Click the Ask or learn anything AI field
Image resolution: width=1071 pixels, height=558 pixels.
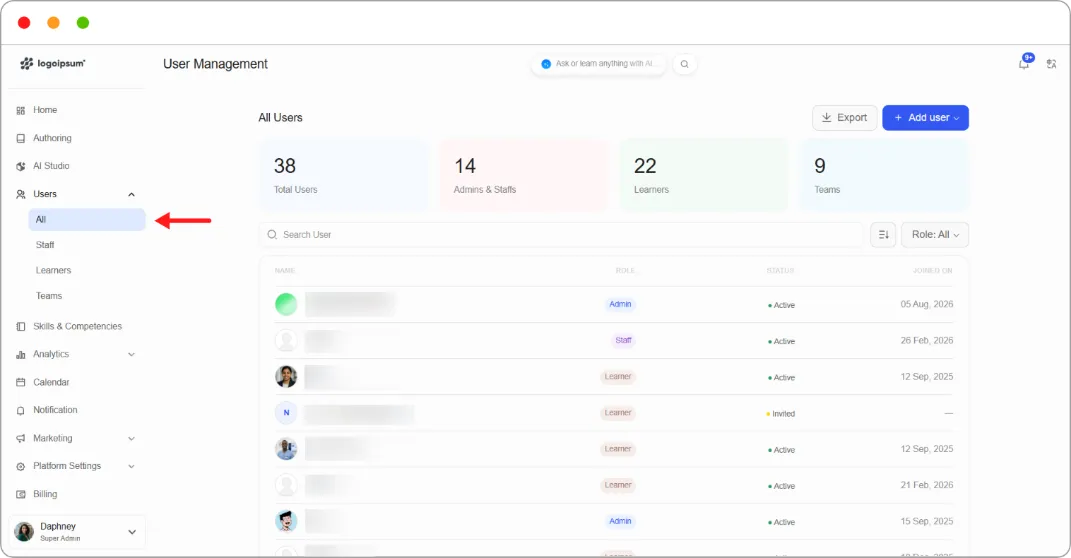pos(598,64)
